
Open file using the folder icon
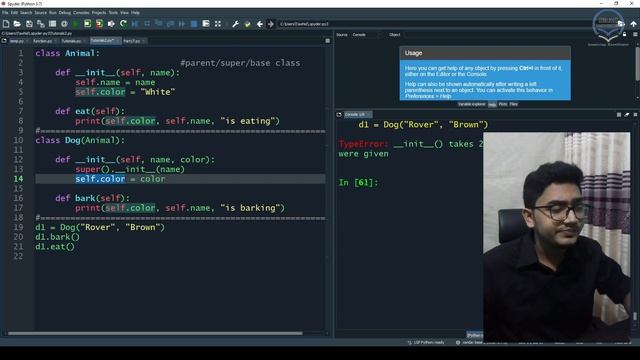pos(17,24)
